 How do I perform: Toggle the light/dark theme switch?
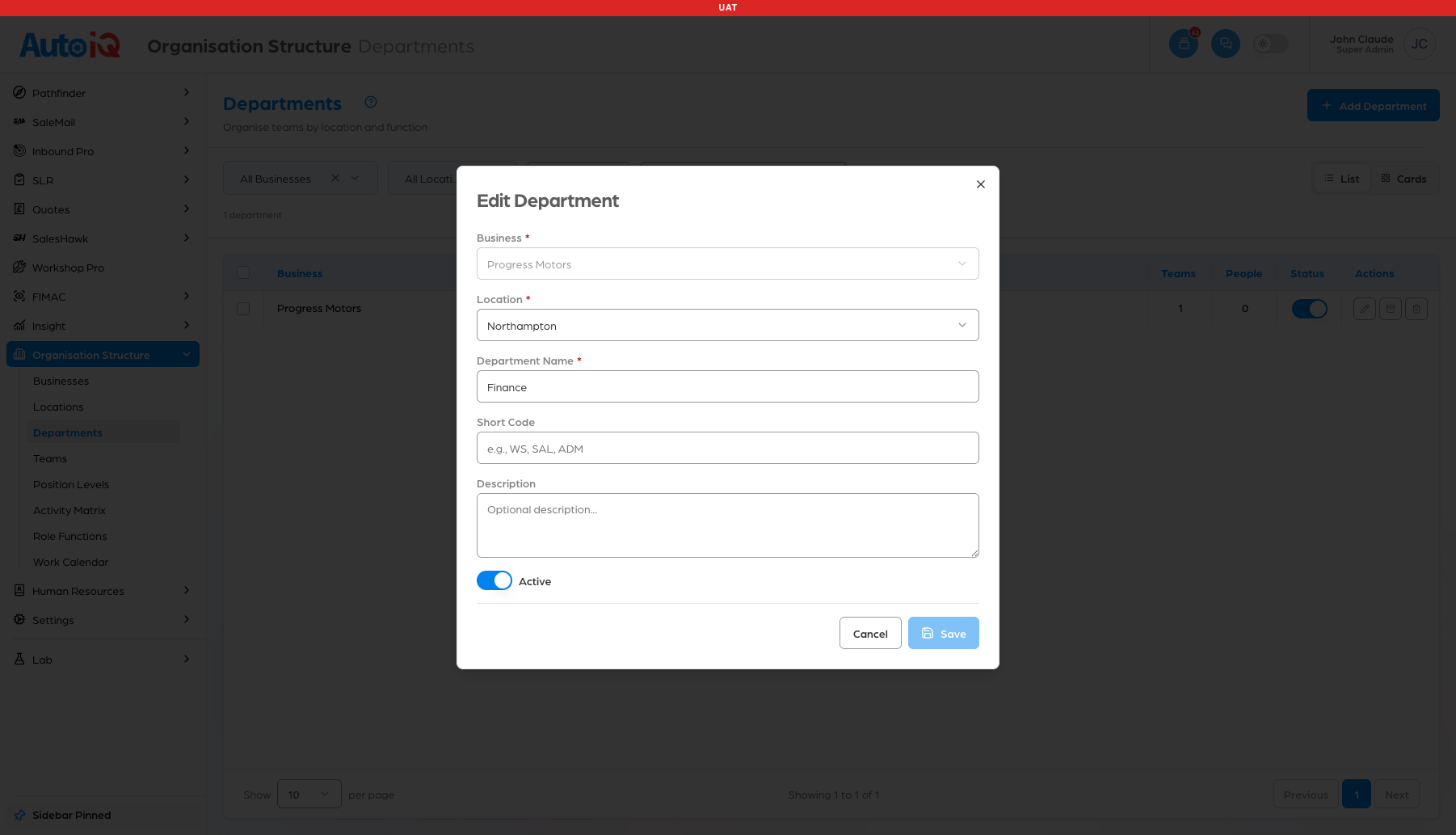point(1271,44)
